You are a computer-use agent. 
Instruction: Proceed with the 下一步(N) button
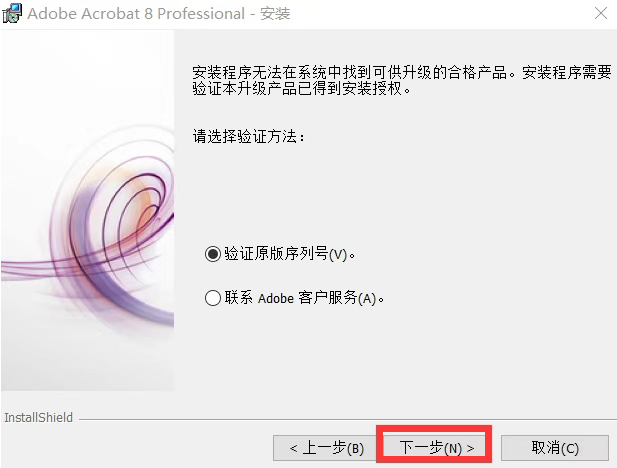pyautogui.click(x=434, y=448)
